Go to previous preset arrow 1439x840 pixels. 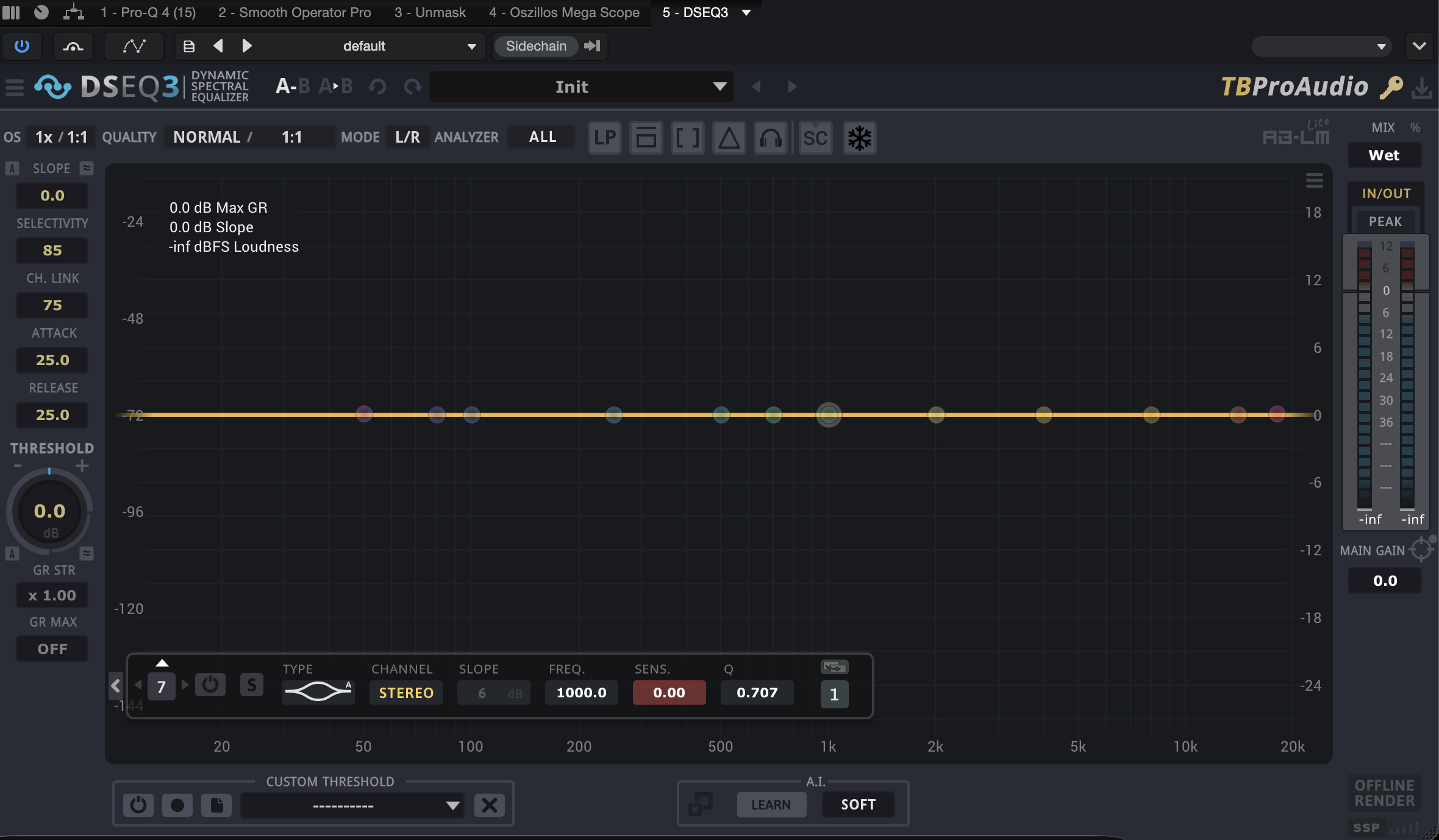tap(756, 87)
